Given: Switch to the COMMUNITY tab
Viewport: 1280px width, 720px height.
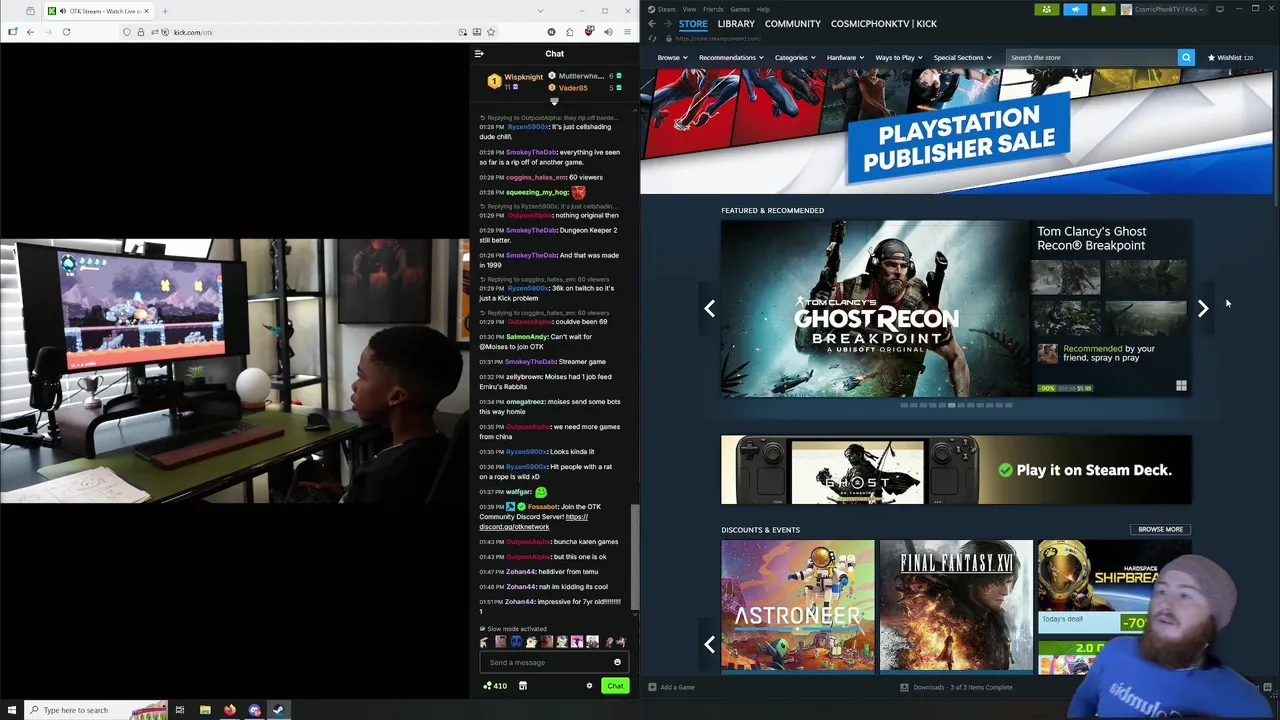Looking at the screenshot, I should 792,23.
